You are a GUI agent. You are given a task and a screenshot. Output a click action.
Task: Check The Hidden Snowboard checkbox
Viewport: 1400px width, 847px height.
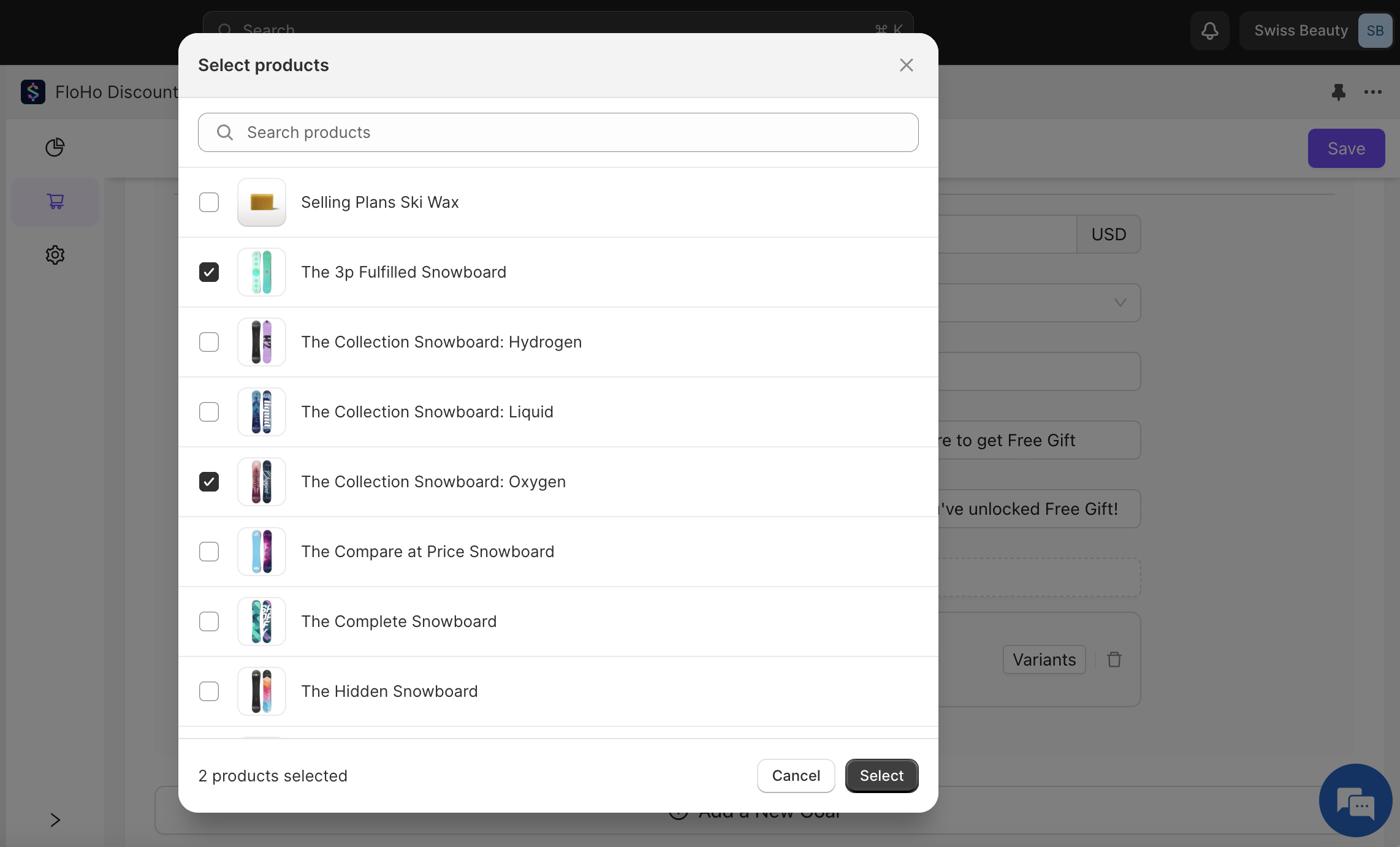[209, 691]
